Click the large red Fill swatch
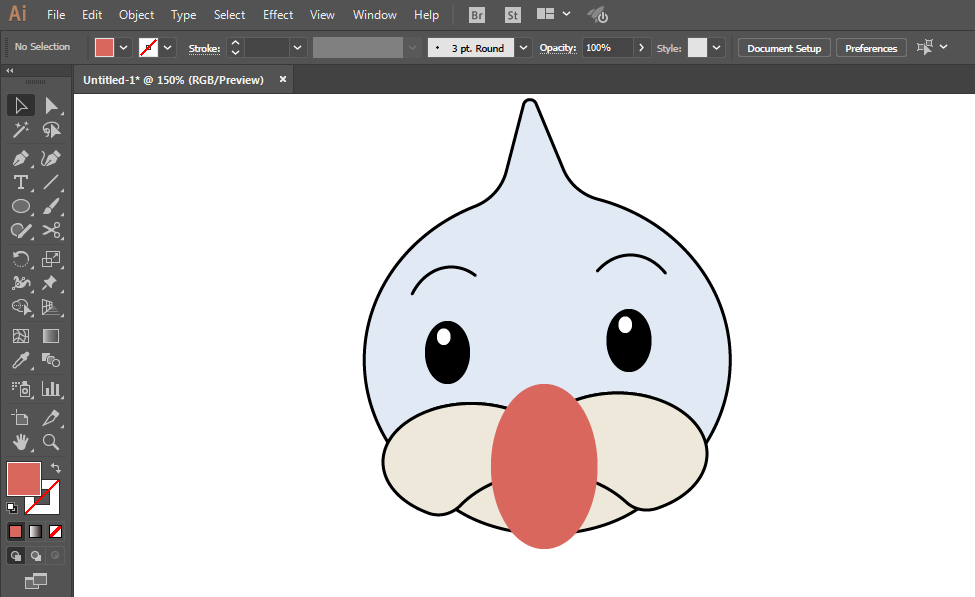Image resolution: width=975 pixels, height=597 pixels. coord(23,478)
